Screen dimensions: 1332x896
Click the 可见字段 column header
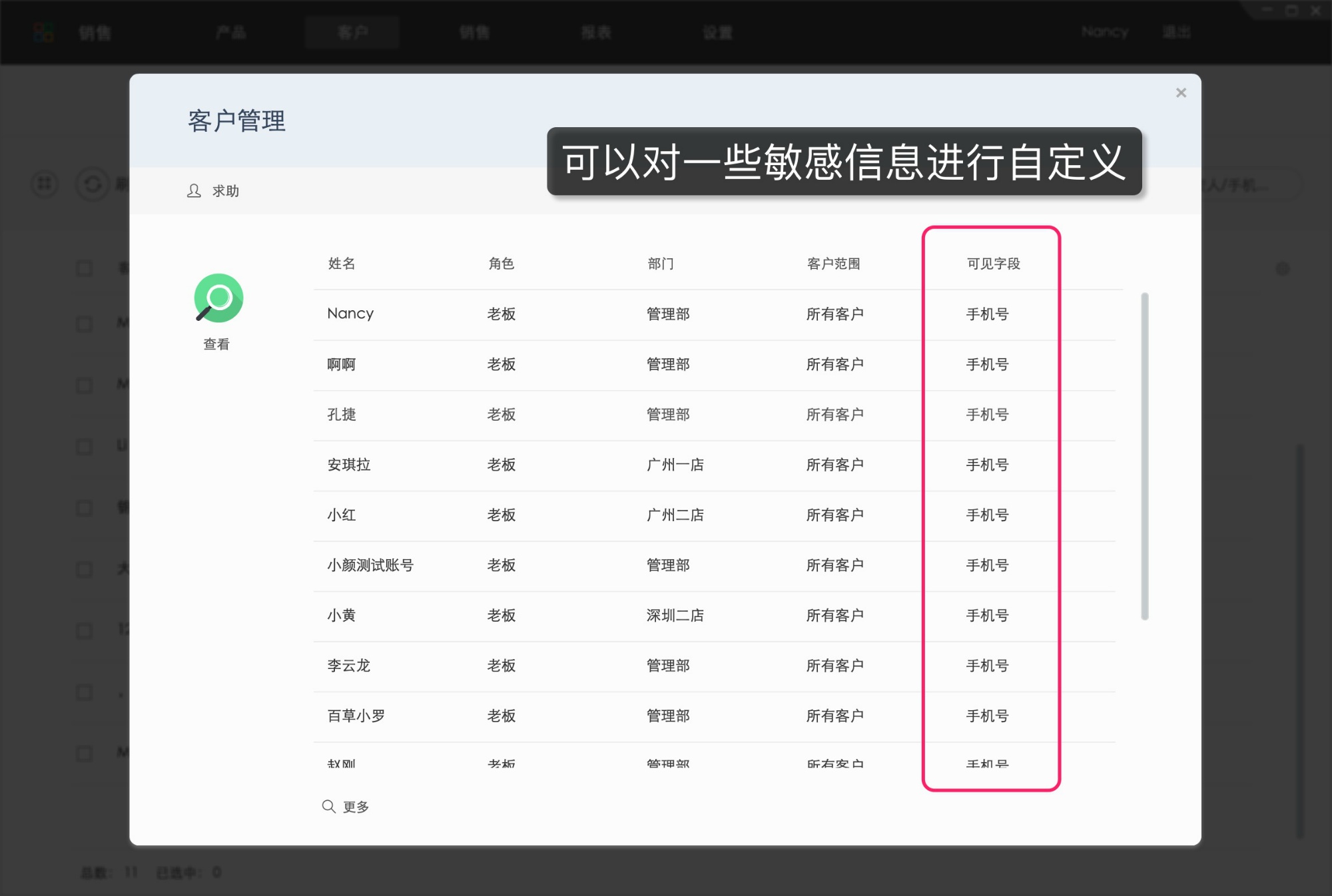tap(994, 264)
